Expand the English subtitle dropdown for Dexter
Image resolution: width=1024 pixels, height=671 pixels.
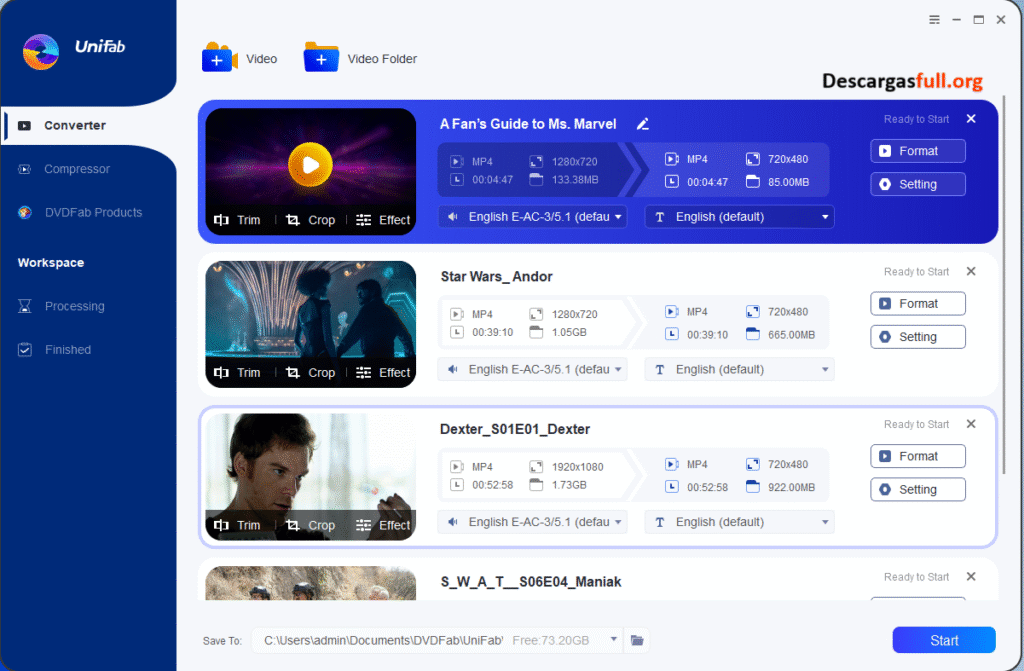pos(738,521)
